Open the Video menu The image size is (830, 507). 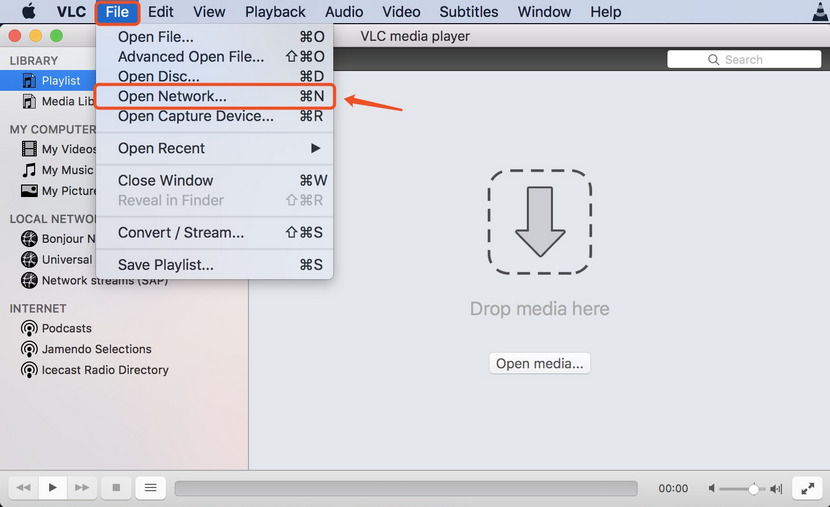click(401, 12)
